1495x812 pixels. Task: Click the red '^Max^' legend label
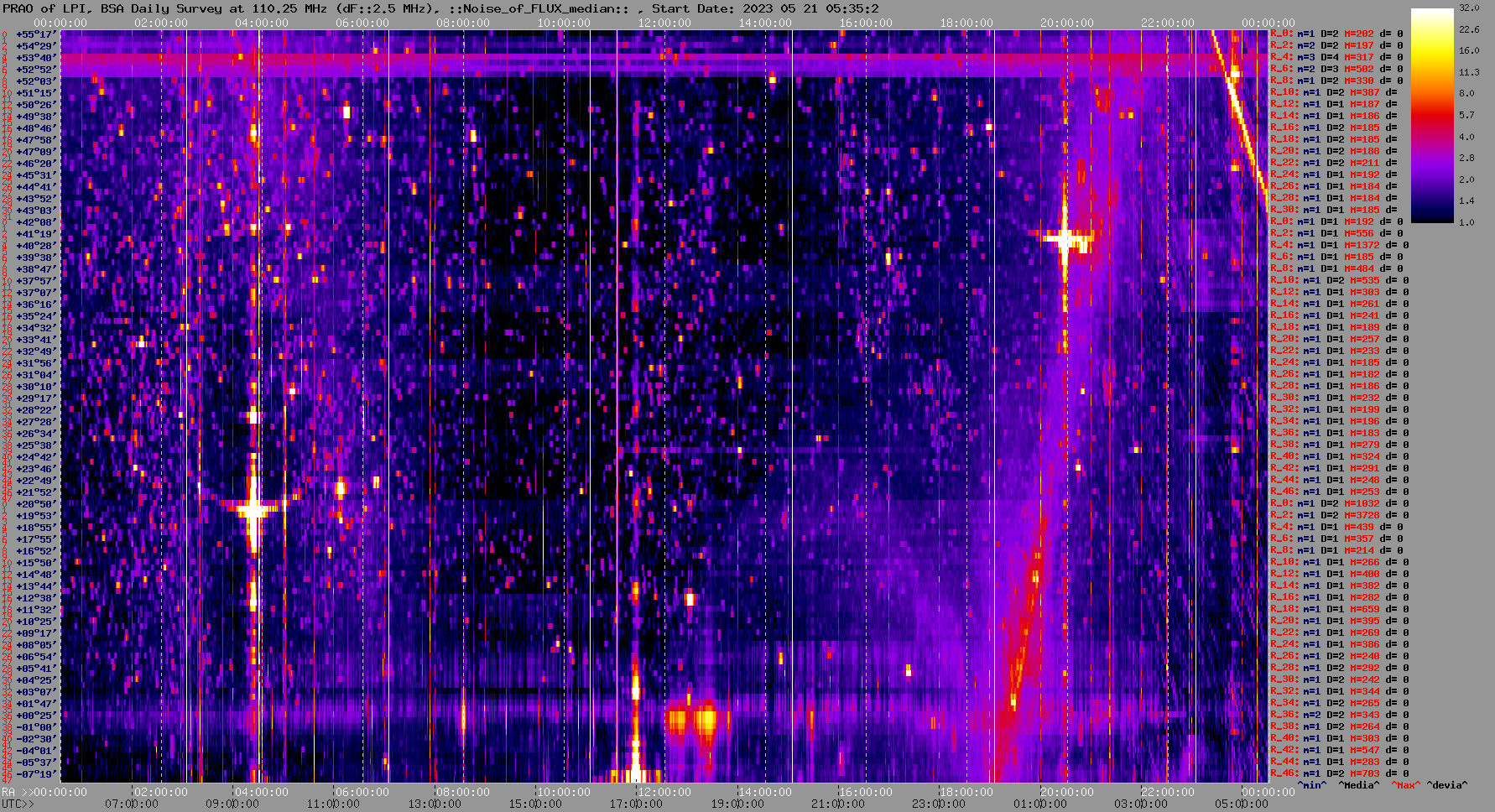pyautogui.click(x=1406, y=785)
